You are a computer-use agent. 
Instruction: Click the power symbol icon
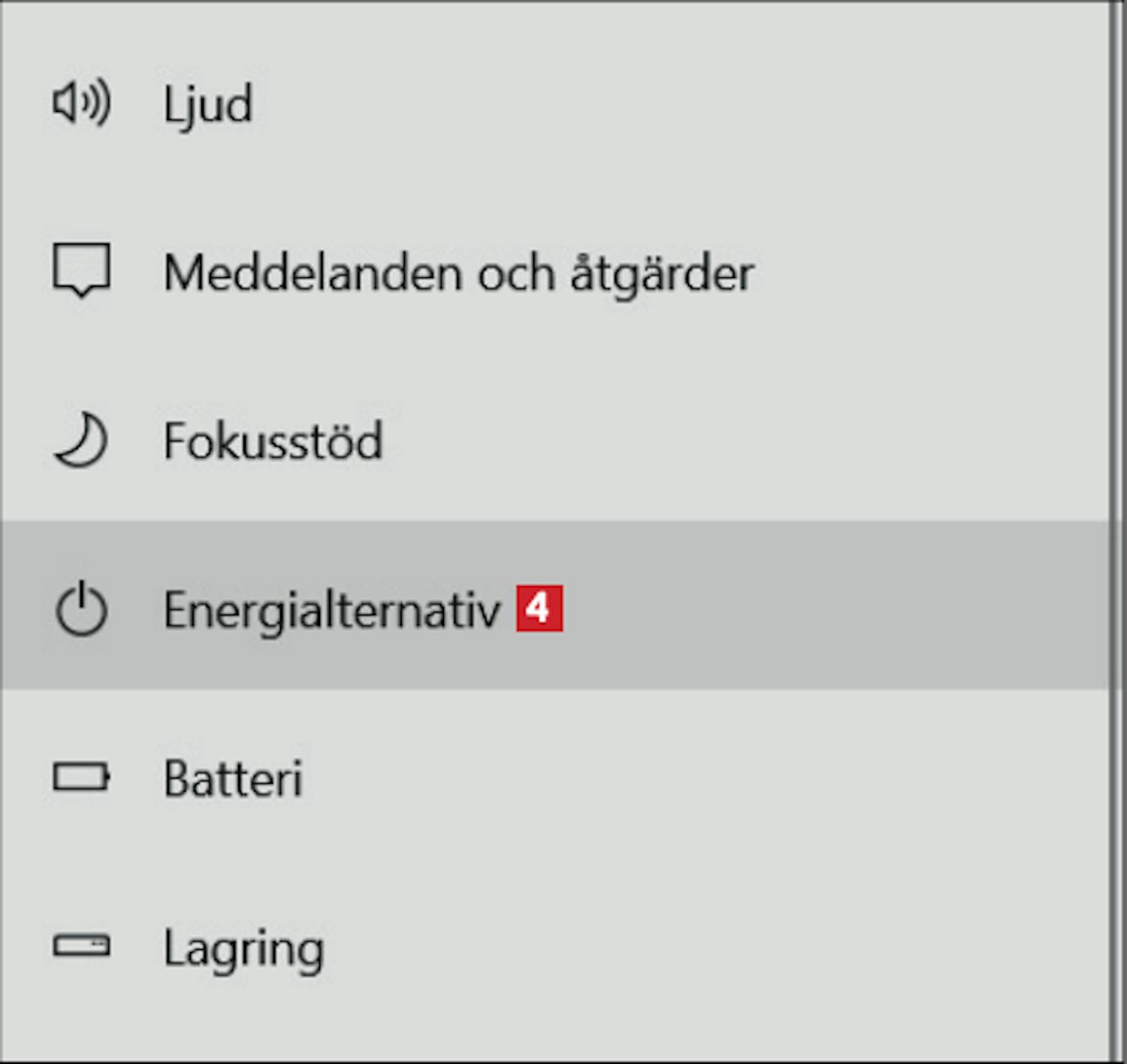click(x=81, y=609)
